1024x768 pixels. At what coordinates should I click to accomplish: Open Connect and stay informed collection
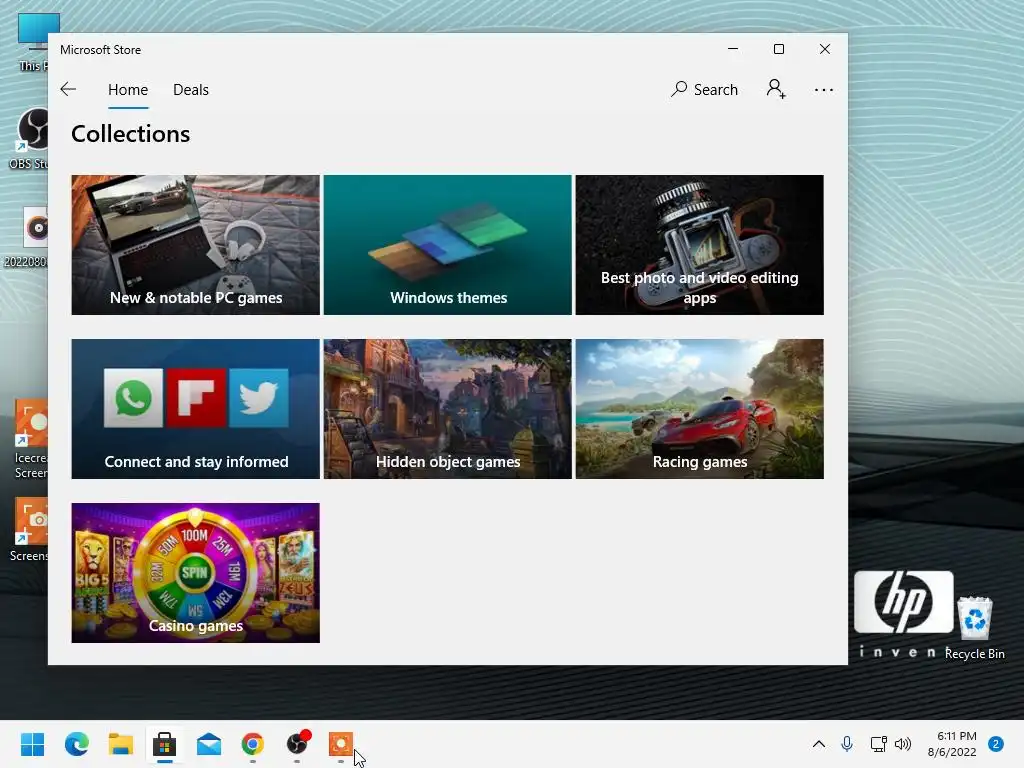(195, 409)
